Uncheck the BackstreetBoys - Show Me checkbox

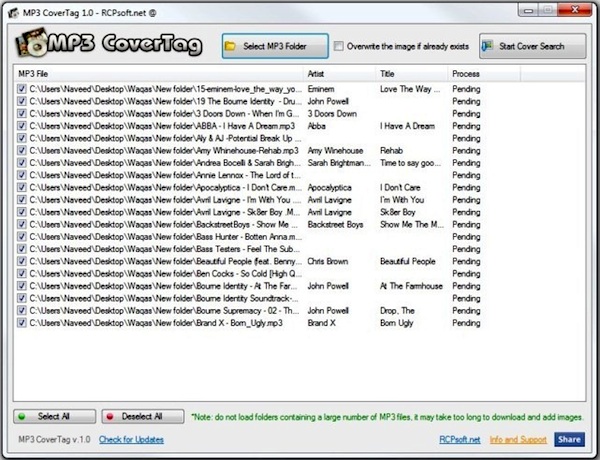tap(21, 224)
